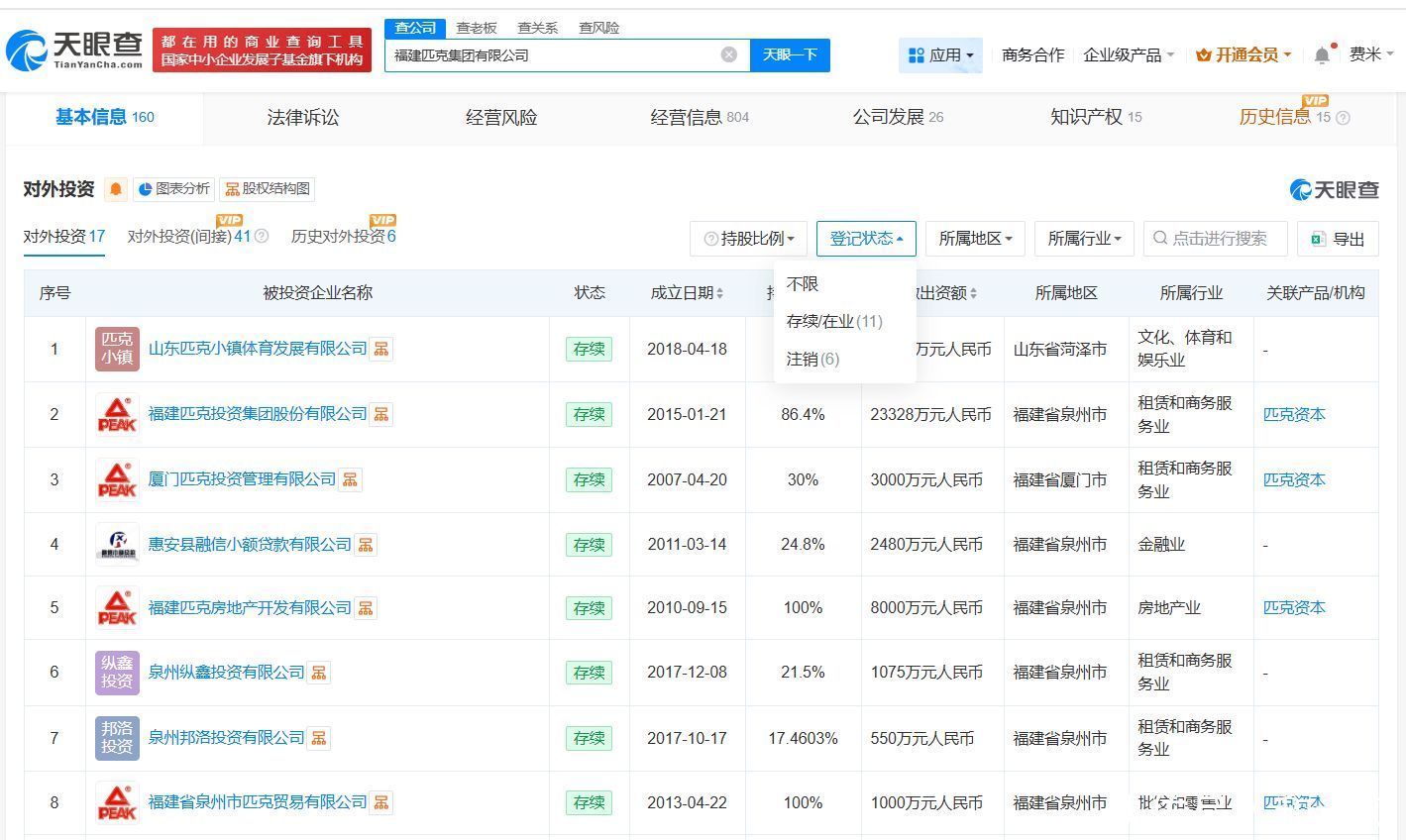Select 存续/在业 (11) option

(x=834, y=322)
